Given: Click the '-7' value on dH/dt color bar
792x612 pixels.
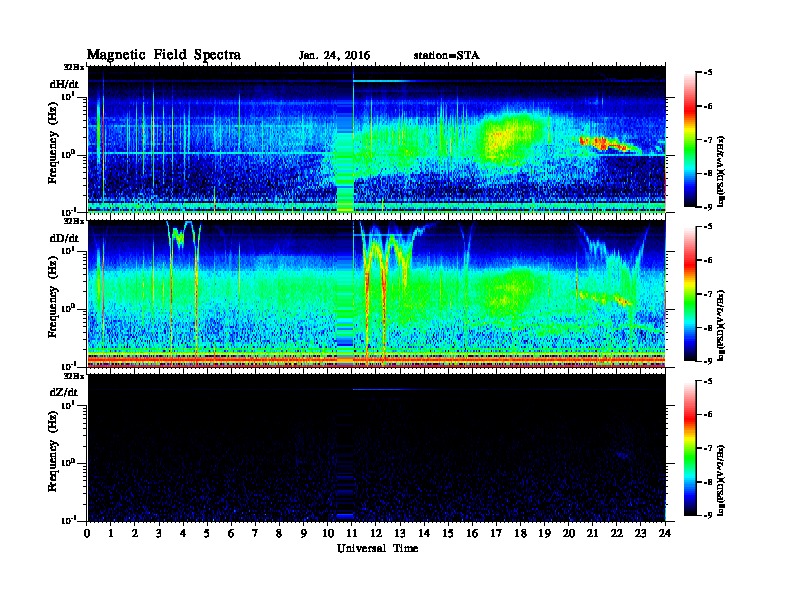Looking at the screenshot, I should 707,140.
